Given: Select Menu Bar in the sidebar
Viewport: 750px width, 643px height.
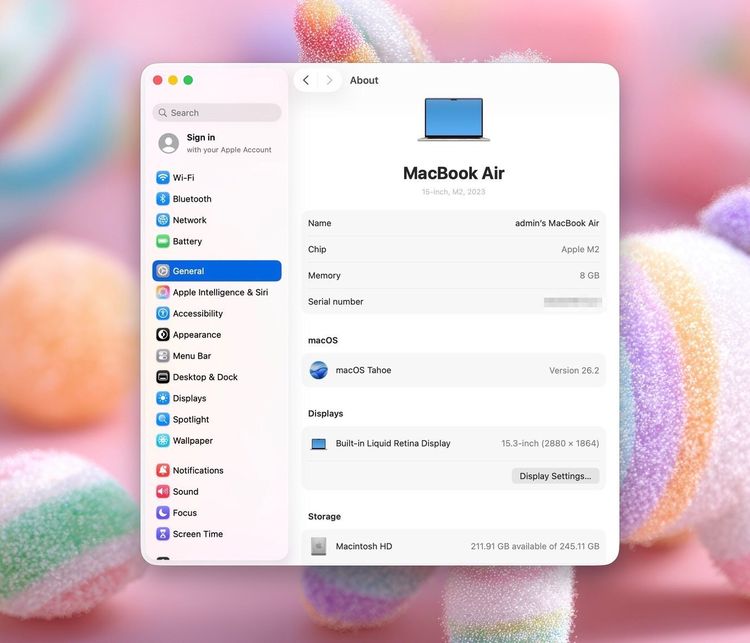Looking at the screenshot, I should [x=217, y=356].
